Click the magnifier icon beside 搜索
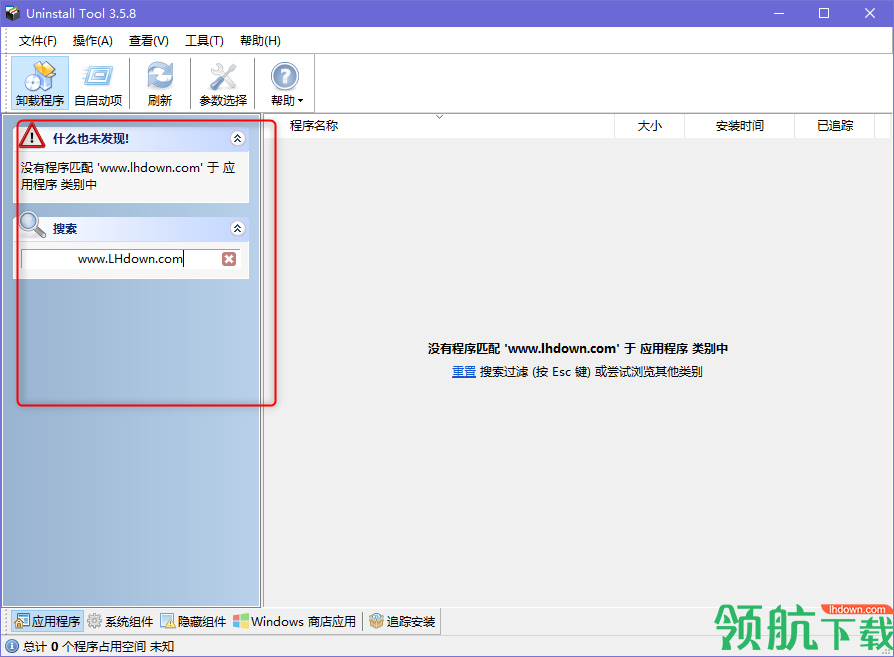 point(32,225)
